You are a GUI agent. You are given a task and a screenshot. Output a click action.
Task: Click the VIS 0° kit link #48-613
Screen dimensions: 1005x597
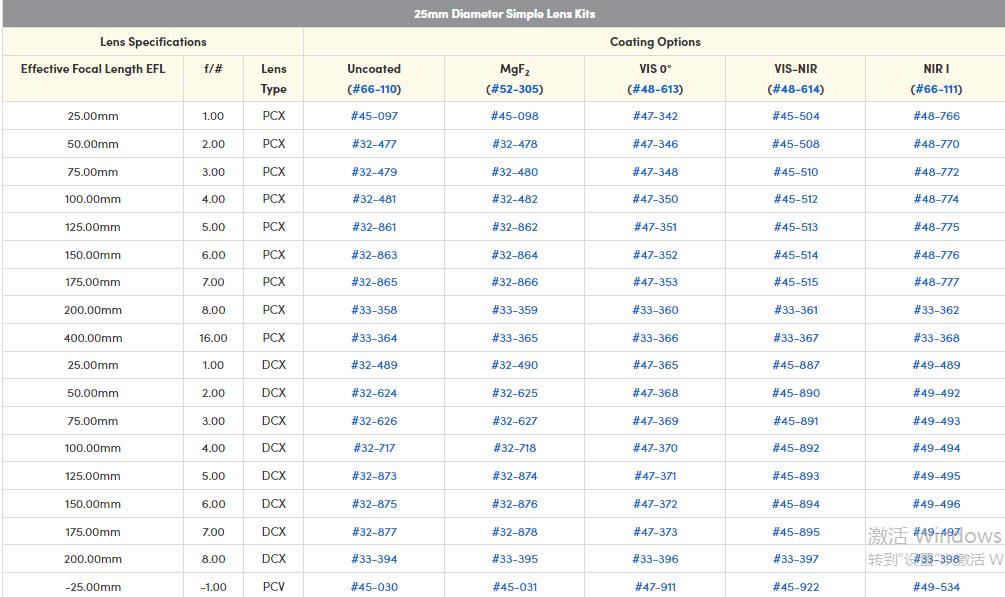coord(655,89)
